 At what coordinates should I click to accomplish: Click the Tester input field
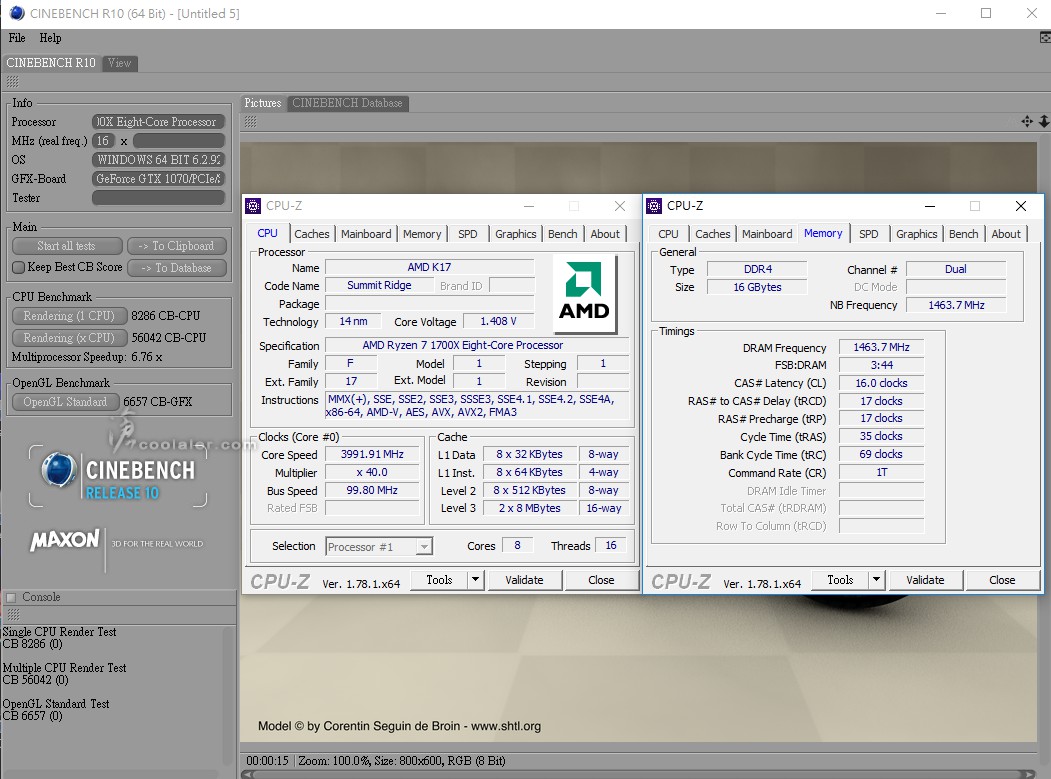tap(158, 198)
